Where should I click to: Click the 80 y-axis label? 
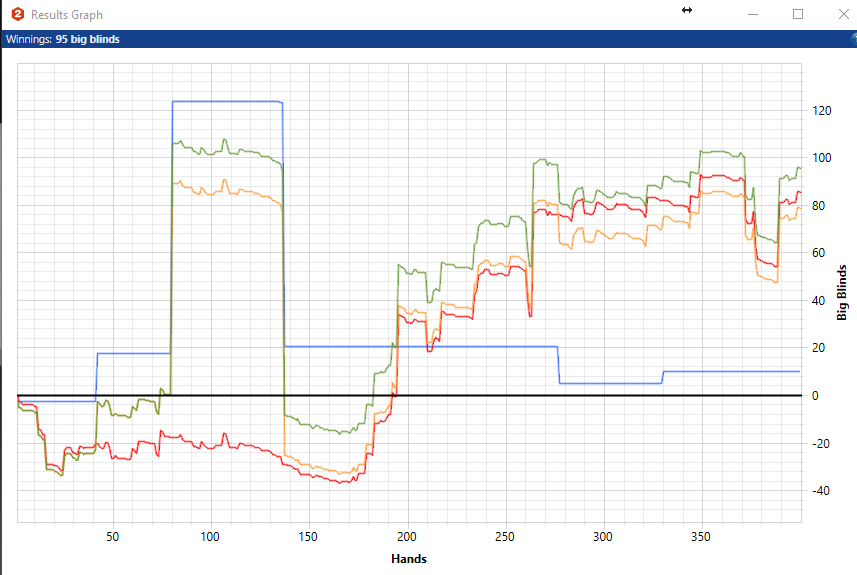[818, 206]
